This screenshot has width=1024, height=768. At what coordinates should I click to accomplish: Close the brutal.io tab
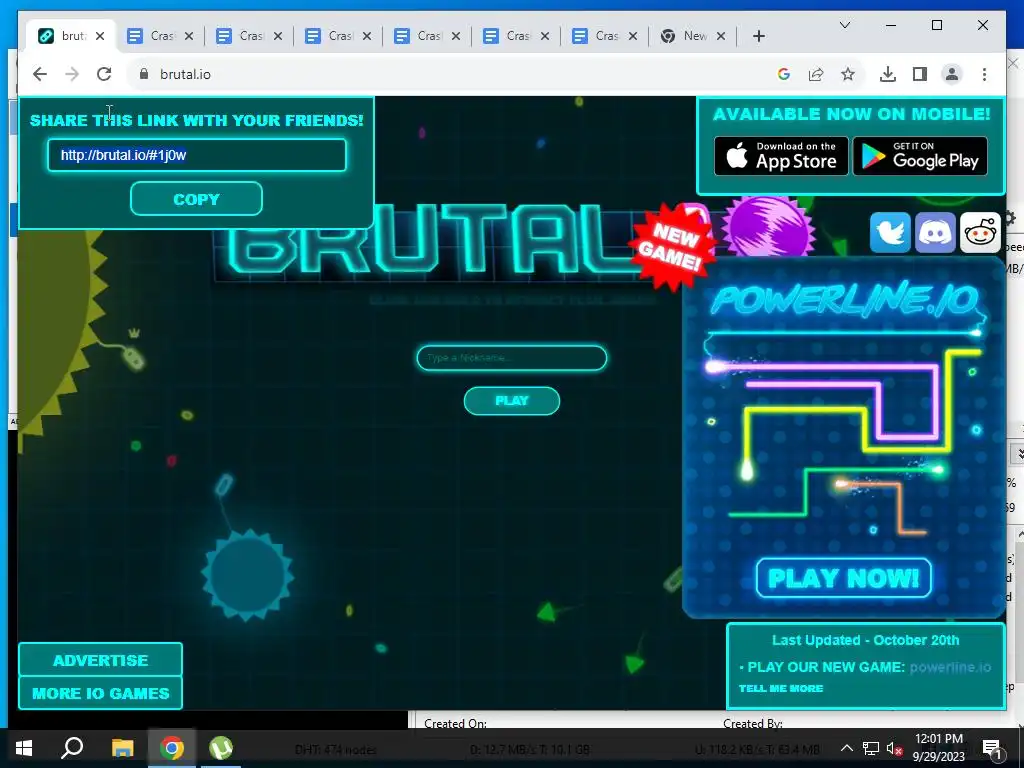(x=100, y=37)
